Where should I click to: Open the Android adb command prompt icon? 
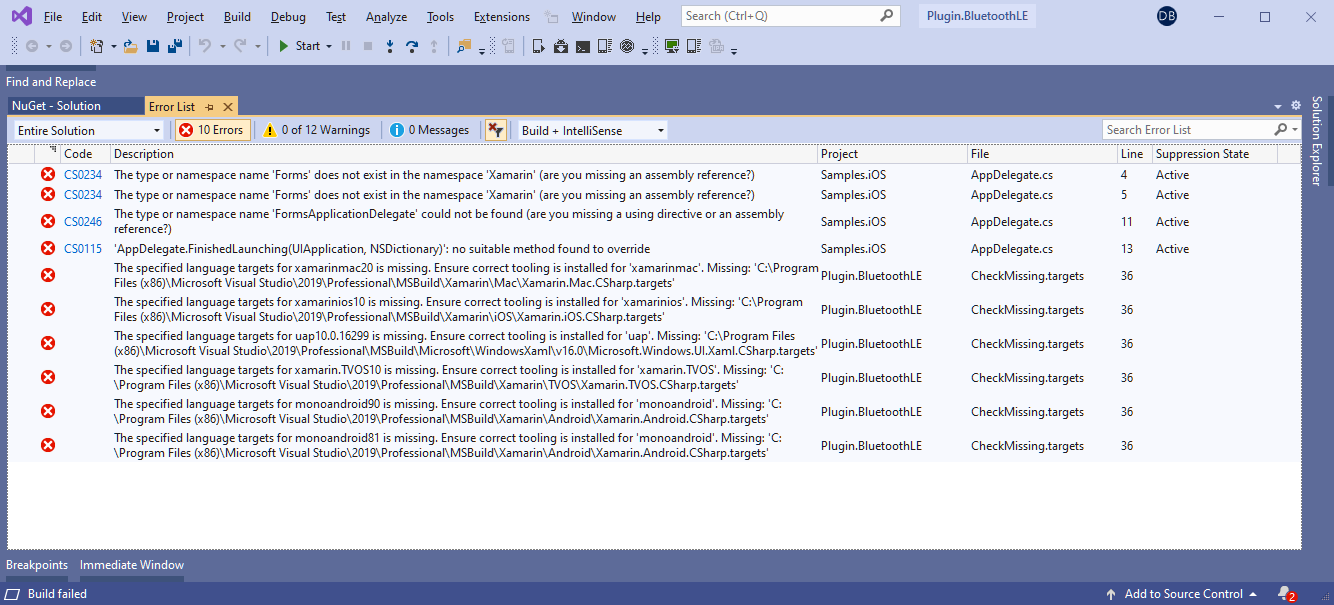pyautogui.click(x=582, y=46)
